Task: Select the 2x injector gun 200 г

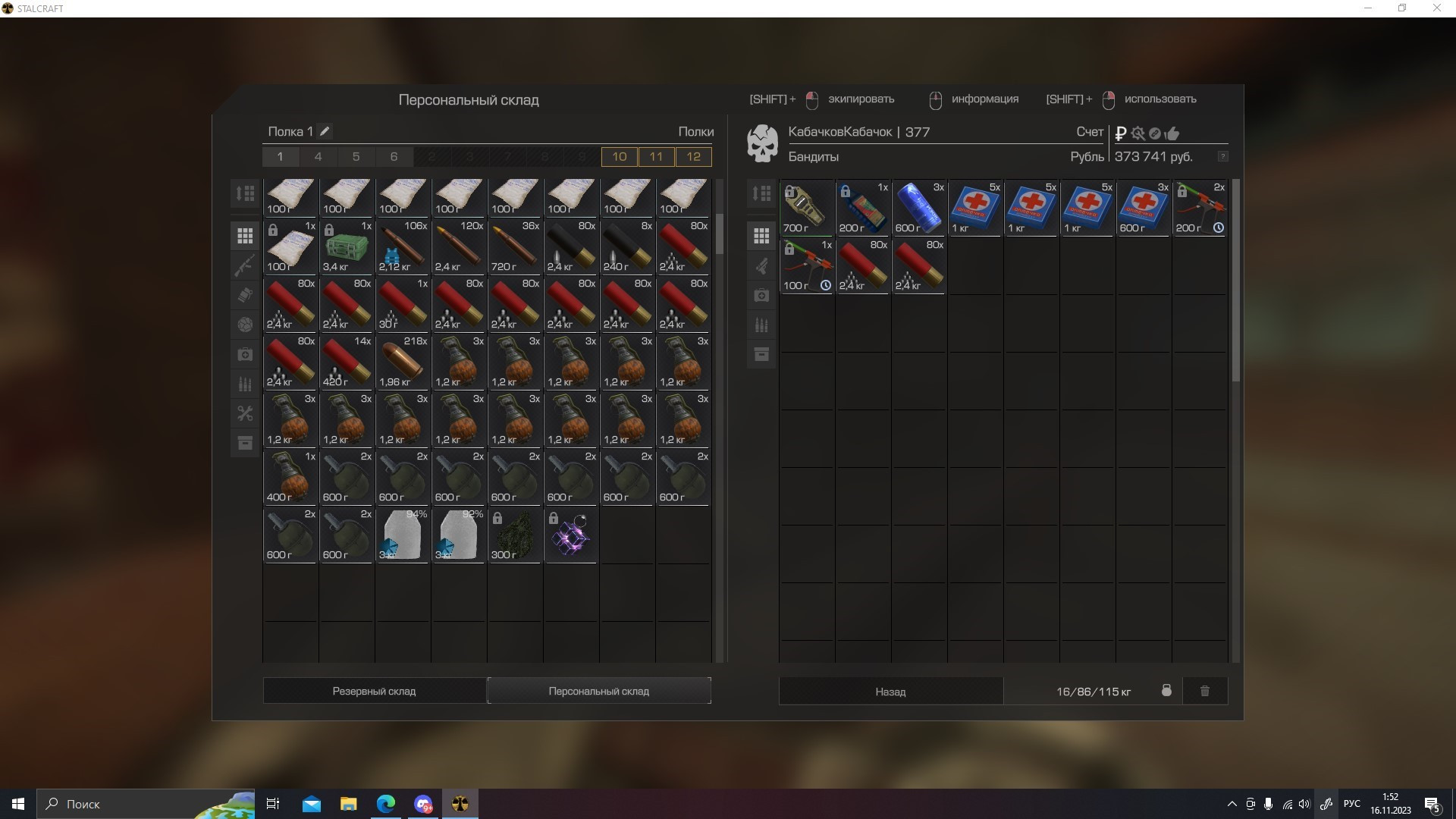Action: 1200,208
